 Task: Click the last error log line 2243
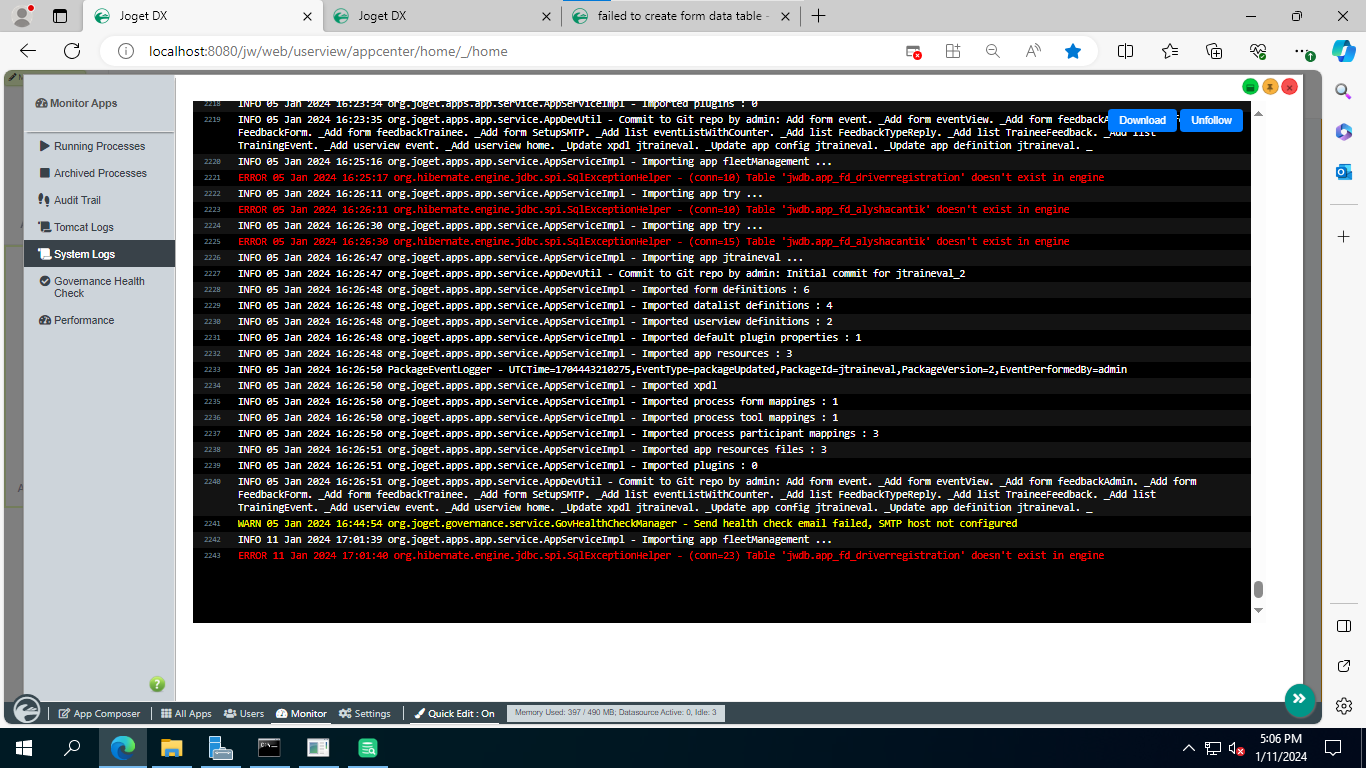(671, 555)
